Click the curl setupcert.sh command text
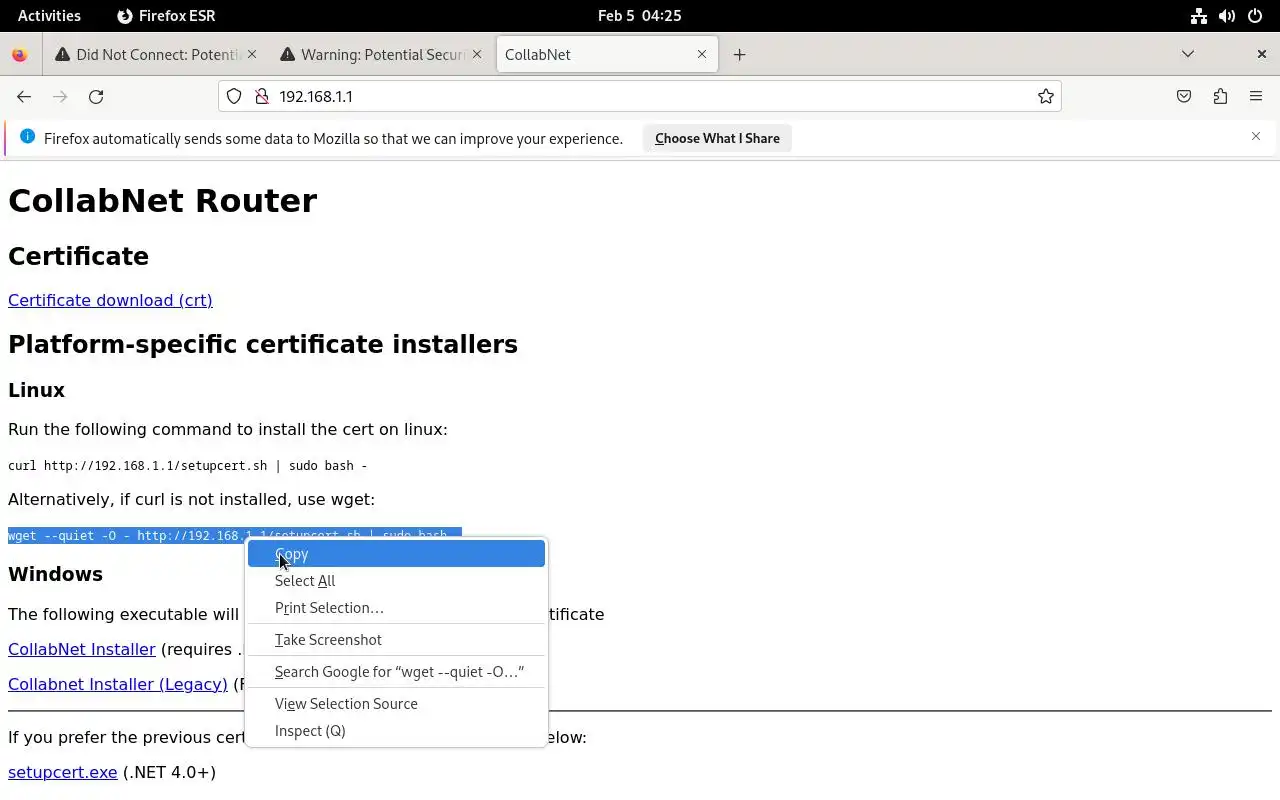This screenshot has height=800, width=1280. coord(188,465)
